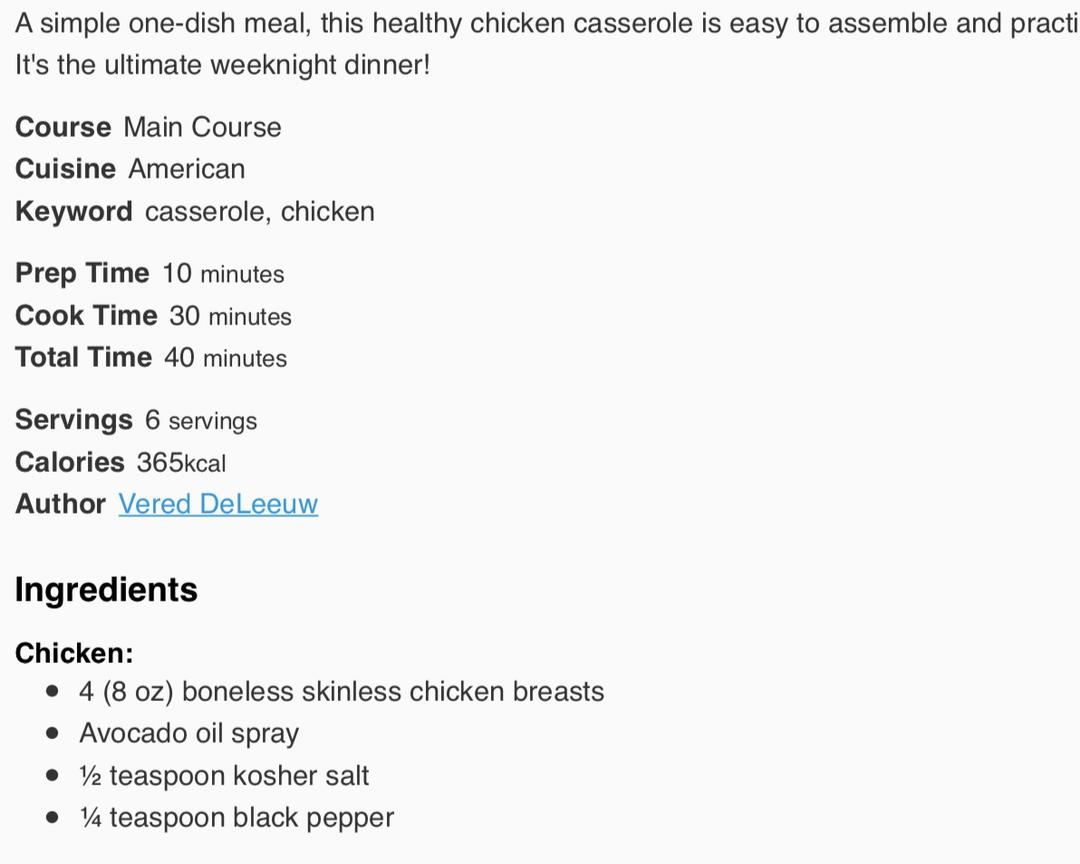
Task: Click the 'Main Course' course value
Action: [x=202, y=127]
